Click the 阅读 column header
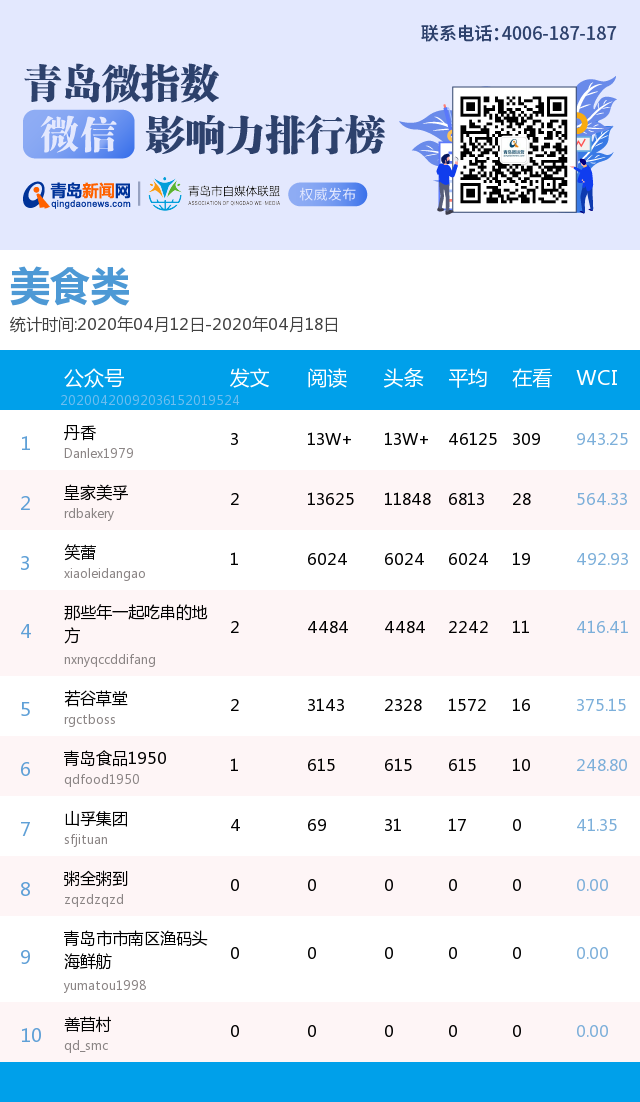The image size is (640, 1102). pos(327,378)
